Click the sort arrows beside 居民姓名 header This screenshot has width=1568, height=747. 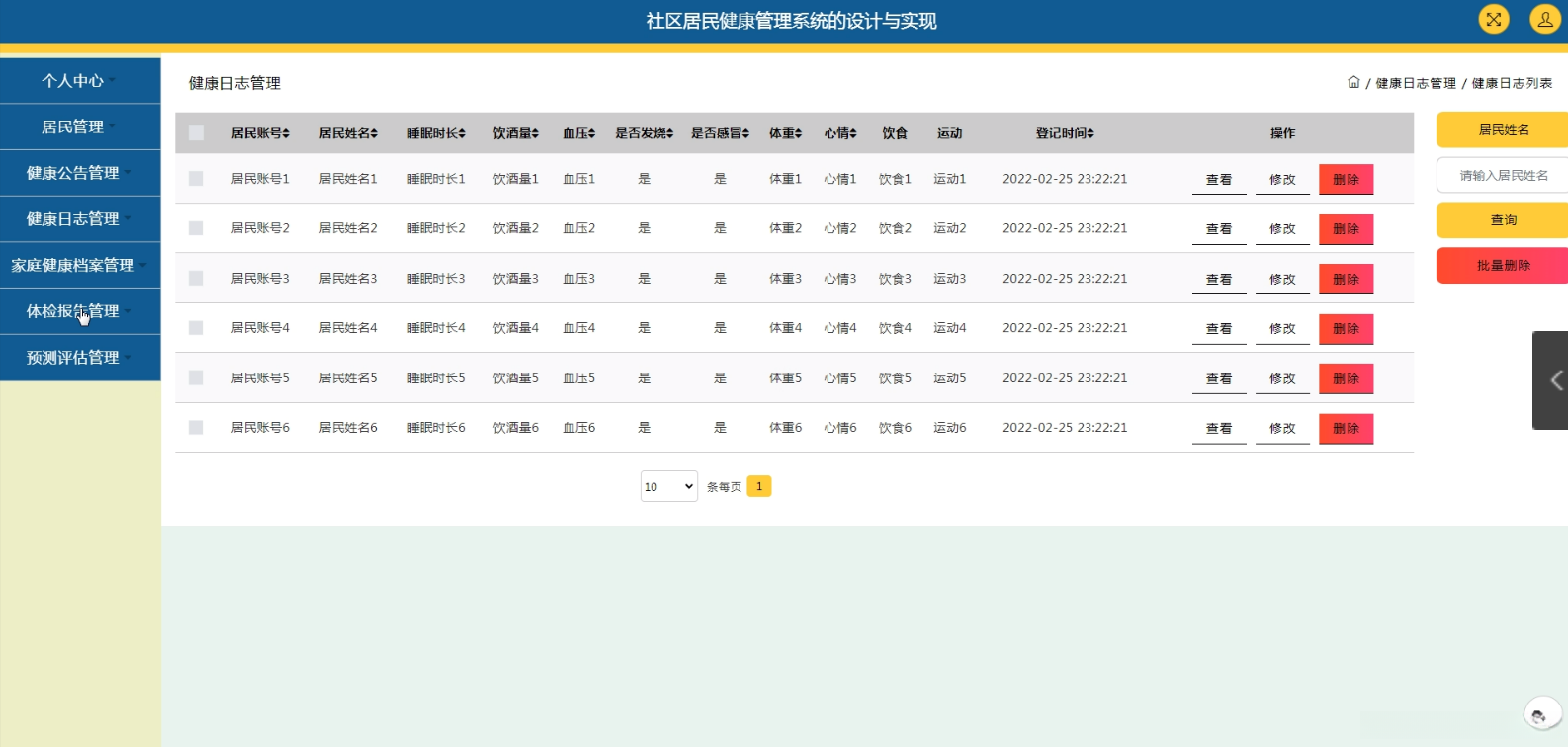click(x=374, y=133)
